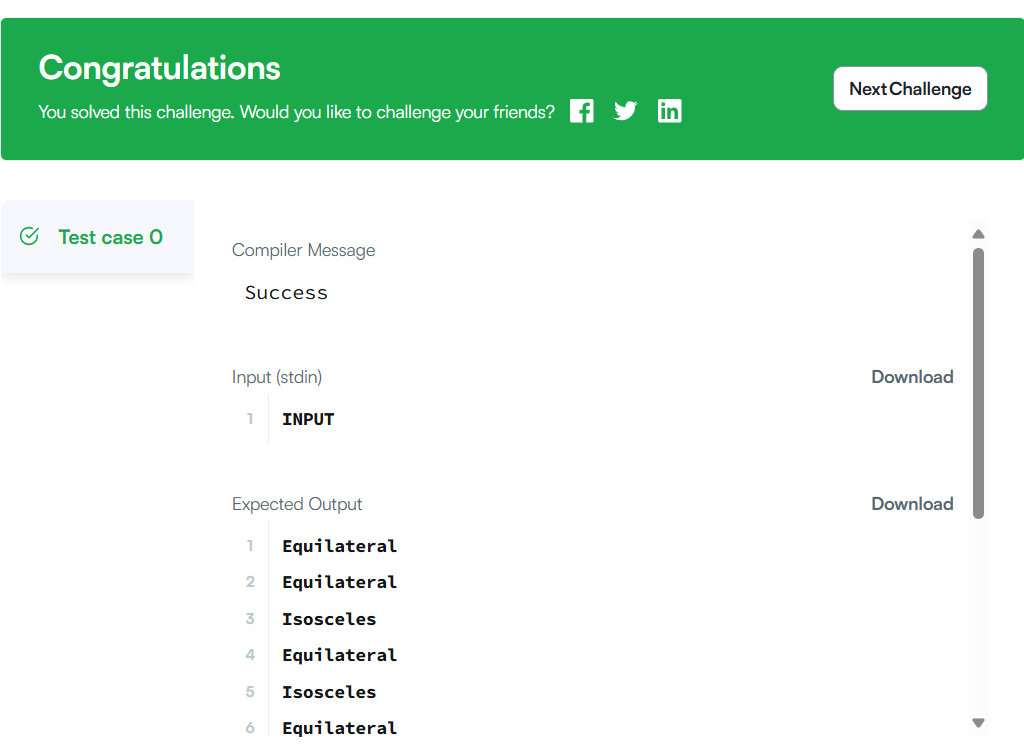This screenshot has height=753, width=1024.
Task: Click the INPUT text in stdin
Action: 308,419
